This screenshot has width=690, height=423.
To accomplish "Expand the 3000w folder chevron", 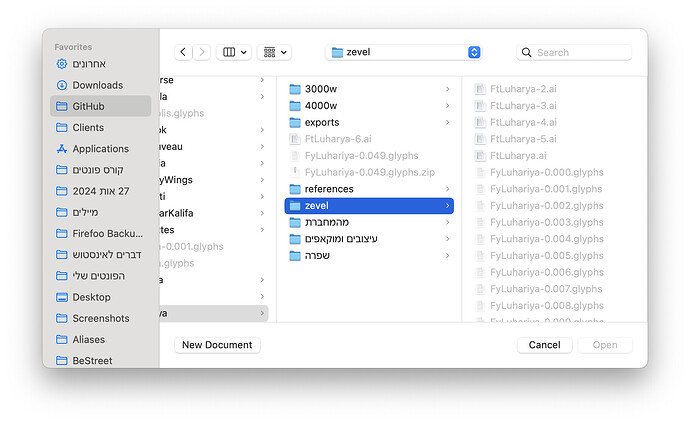I will (x=448, y=89).
